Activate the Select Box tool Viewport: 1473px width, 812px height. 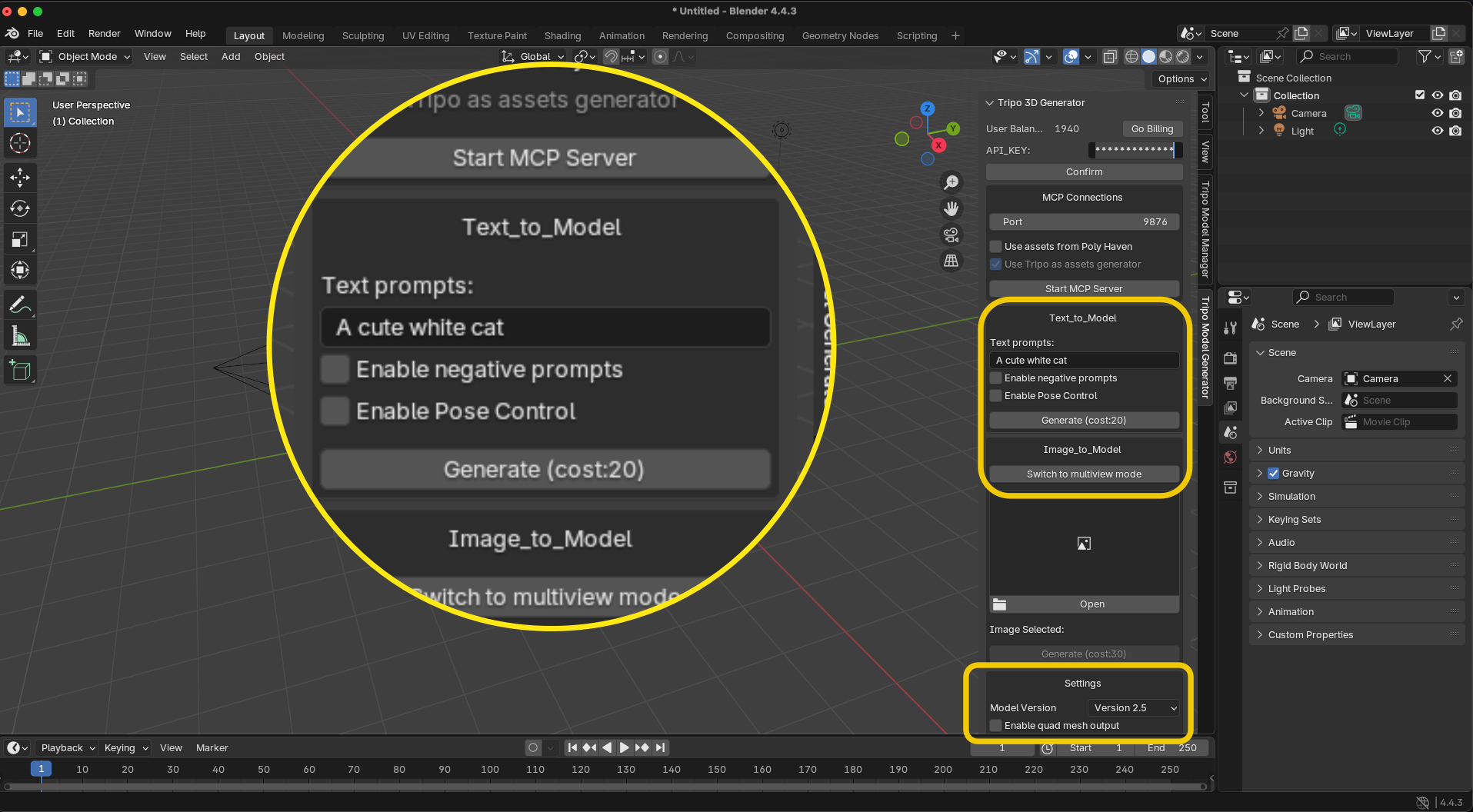[x=20, y=112]
